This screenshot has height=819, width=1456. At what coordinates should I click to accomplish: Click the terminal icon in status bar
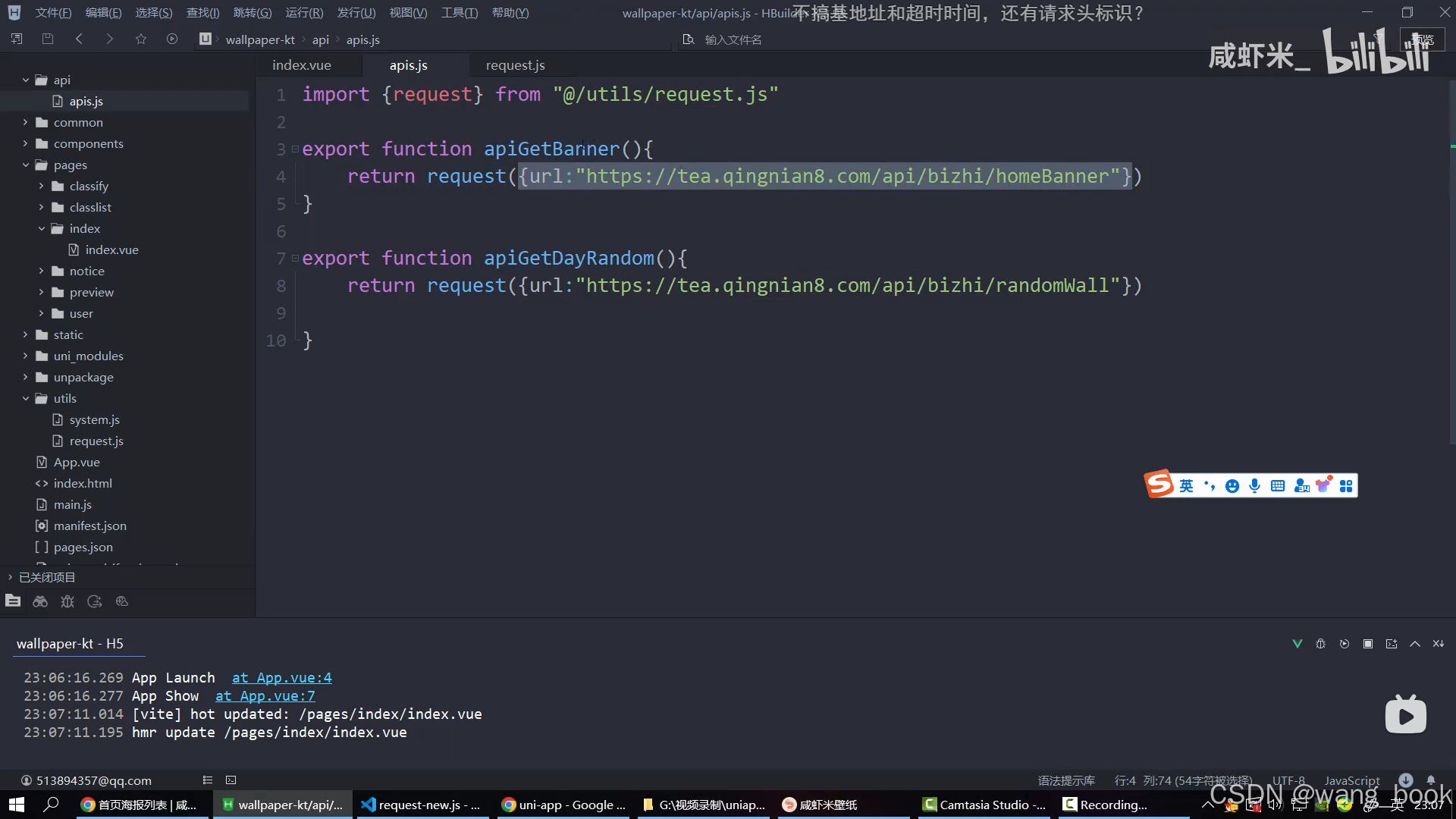pos(231,780)
